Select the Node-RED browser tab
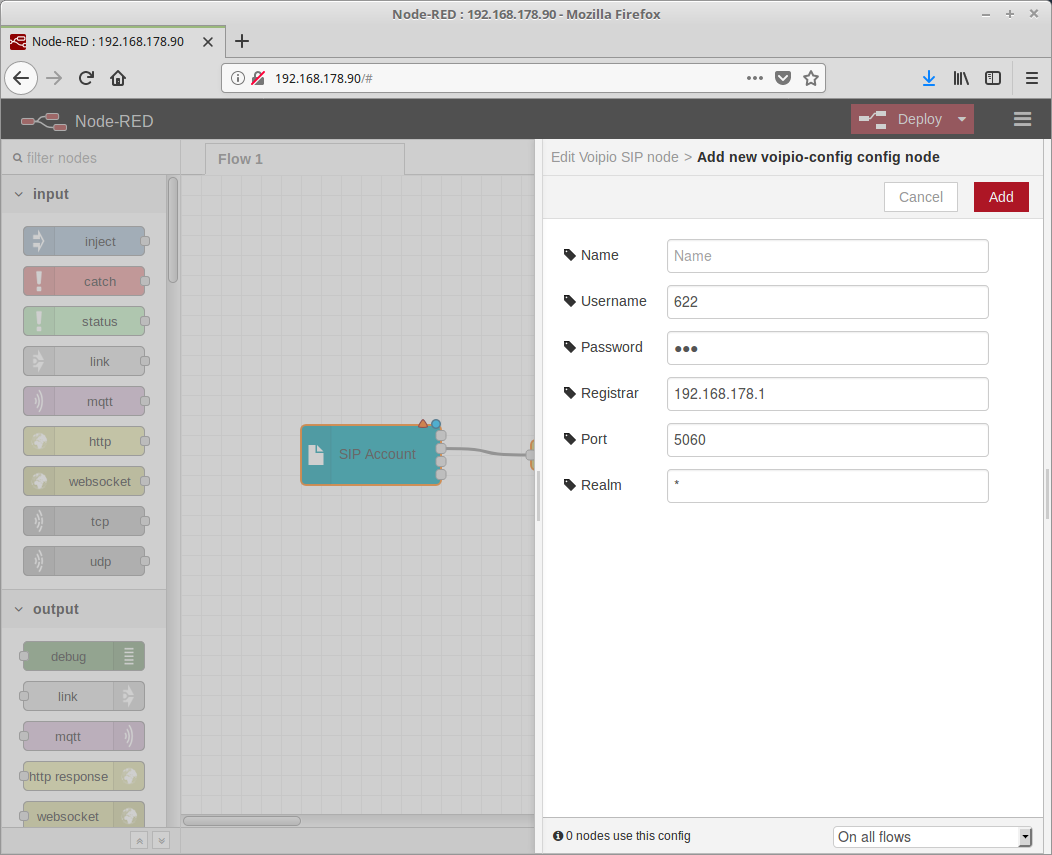Screen dimensions: 1052x855 108,41
